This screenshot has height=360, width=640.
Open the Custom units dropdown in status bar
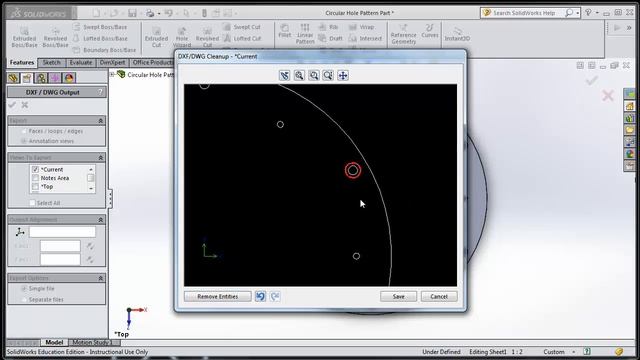(573, 352)
